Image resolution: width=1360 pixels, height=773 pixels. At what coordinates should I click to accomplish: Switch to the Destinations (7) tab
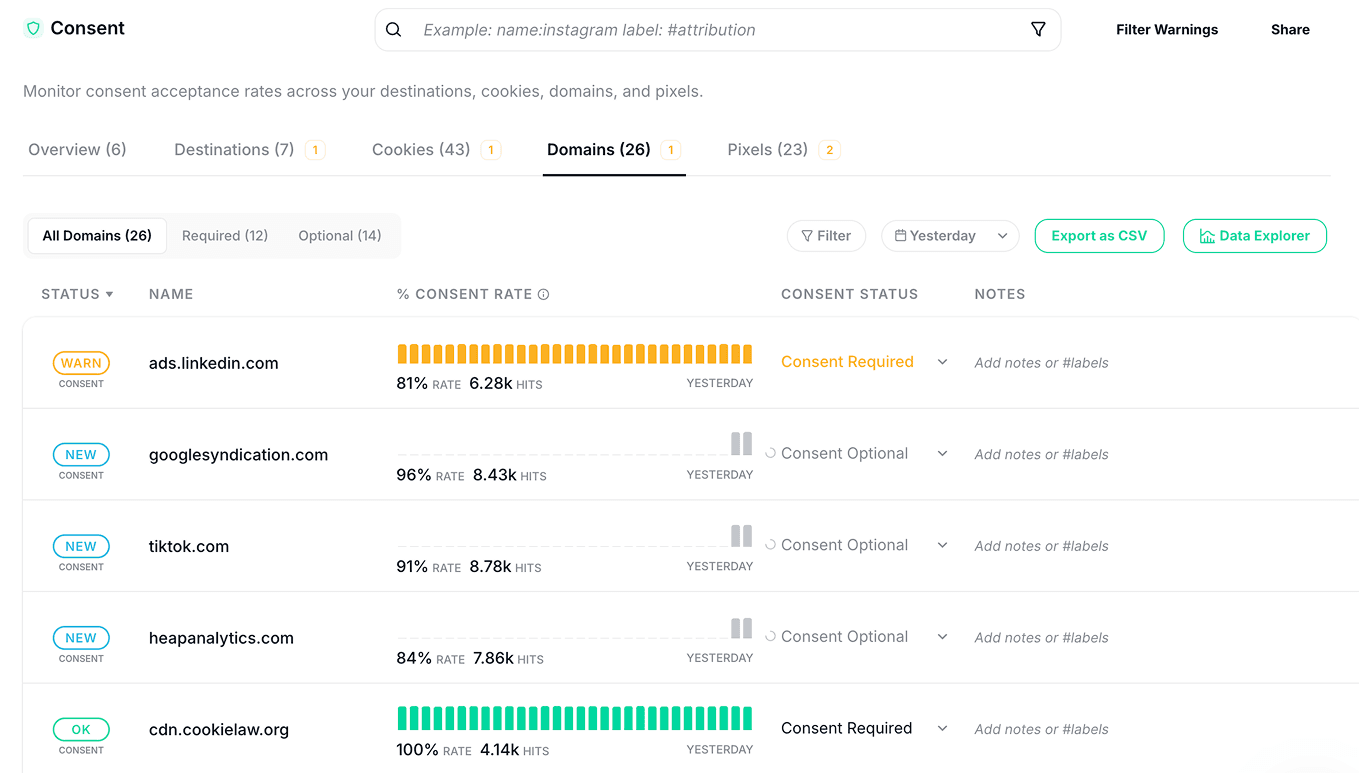click(x=234, y=150)
